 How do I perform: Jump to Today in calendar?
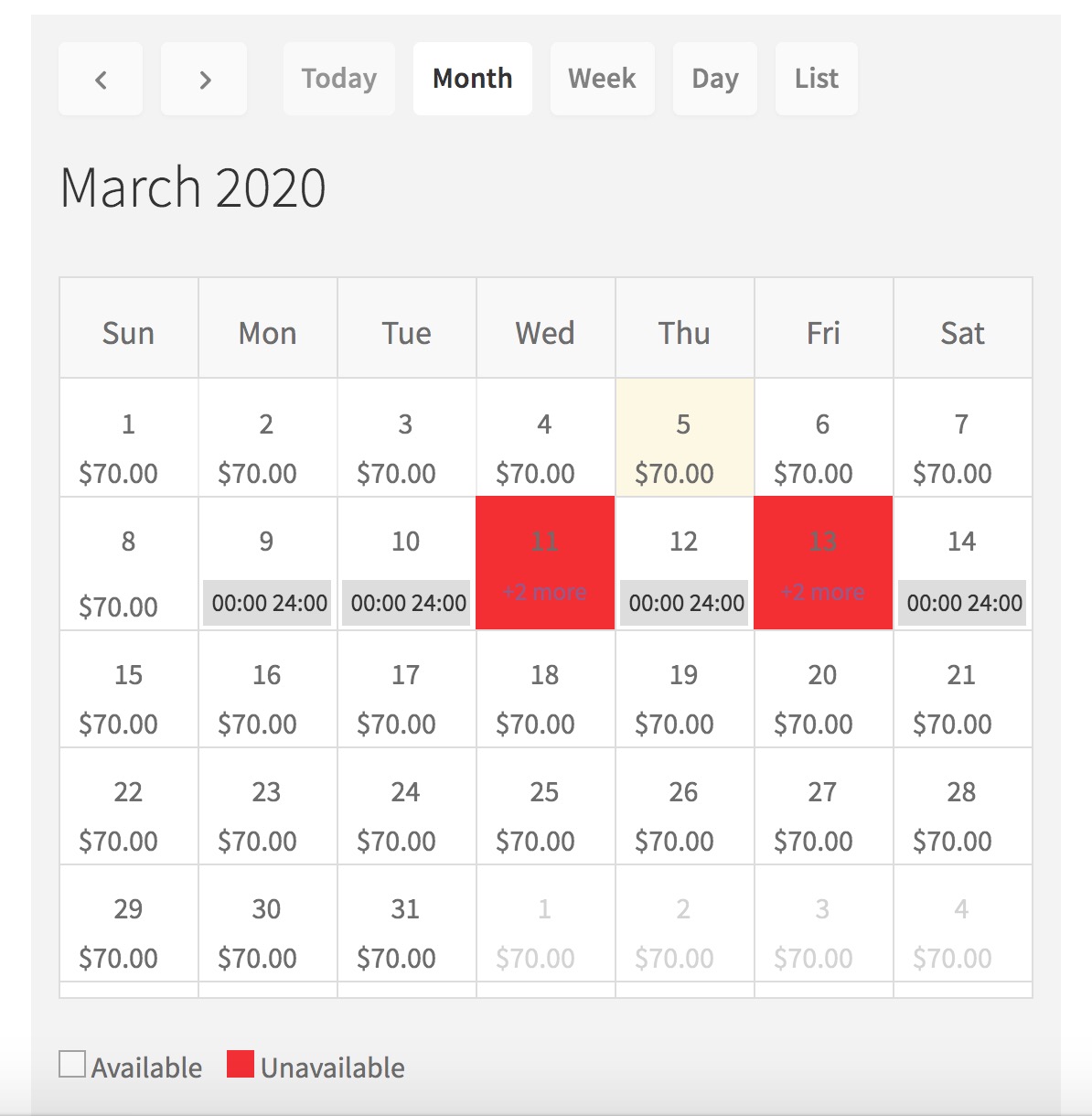tap(338, 80)
